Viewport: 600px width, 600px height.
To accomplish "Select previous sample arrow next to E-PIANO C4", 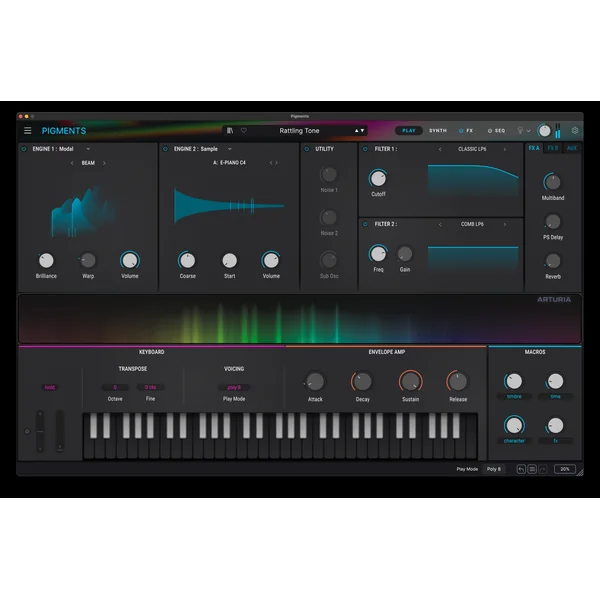I will click(x=271, y=163).
